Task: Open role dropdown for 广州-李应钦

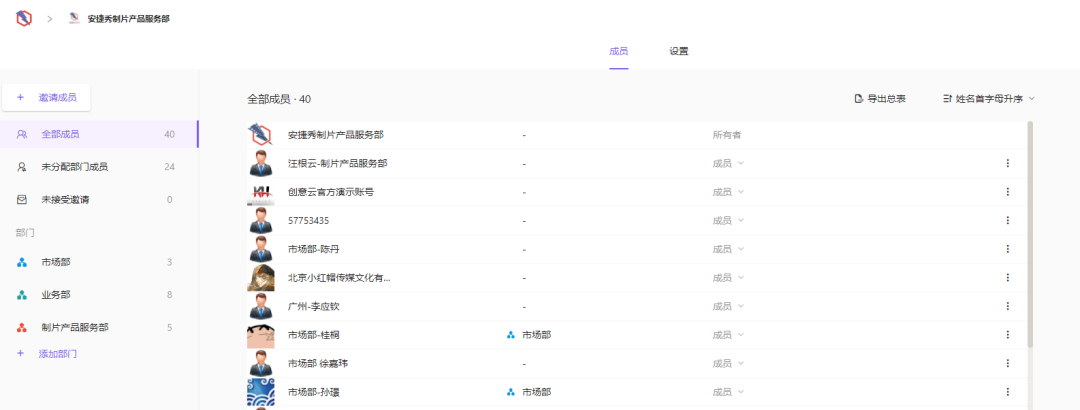Action: (x=728, y=306)
